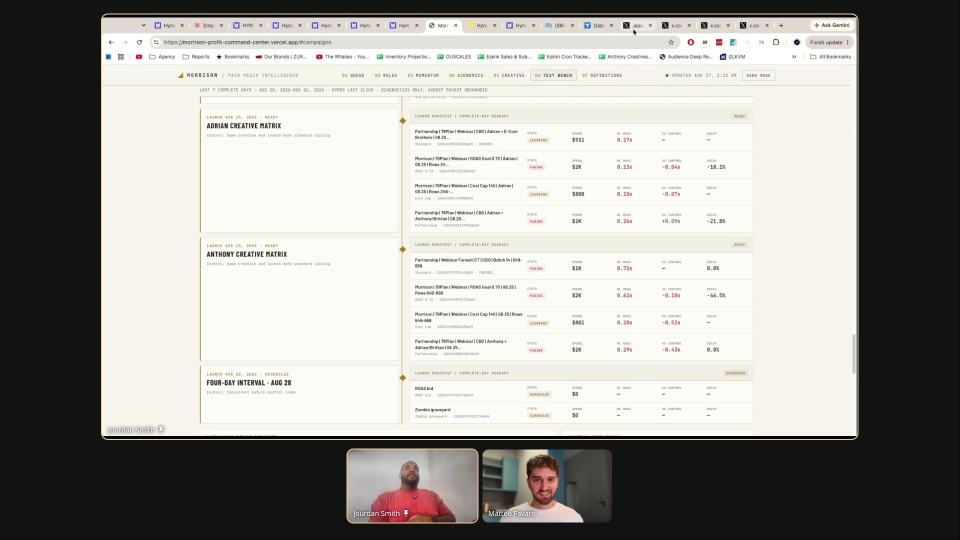This screenshot has width=960, height=540.
Task: Click the page vertical scrollbar thumb
Action: tap(853, 354)
